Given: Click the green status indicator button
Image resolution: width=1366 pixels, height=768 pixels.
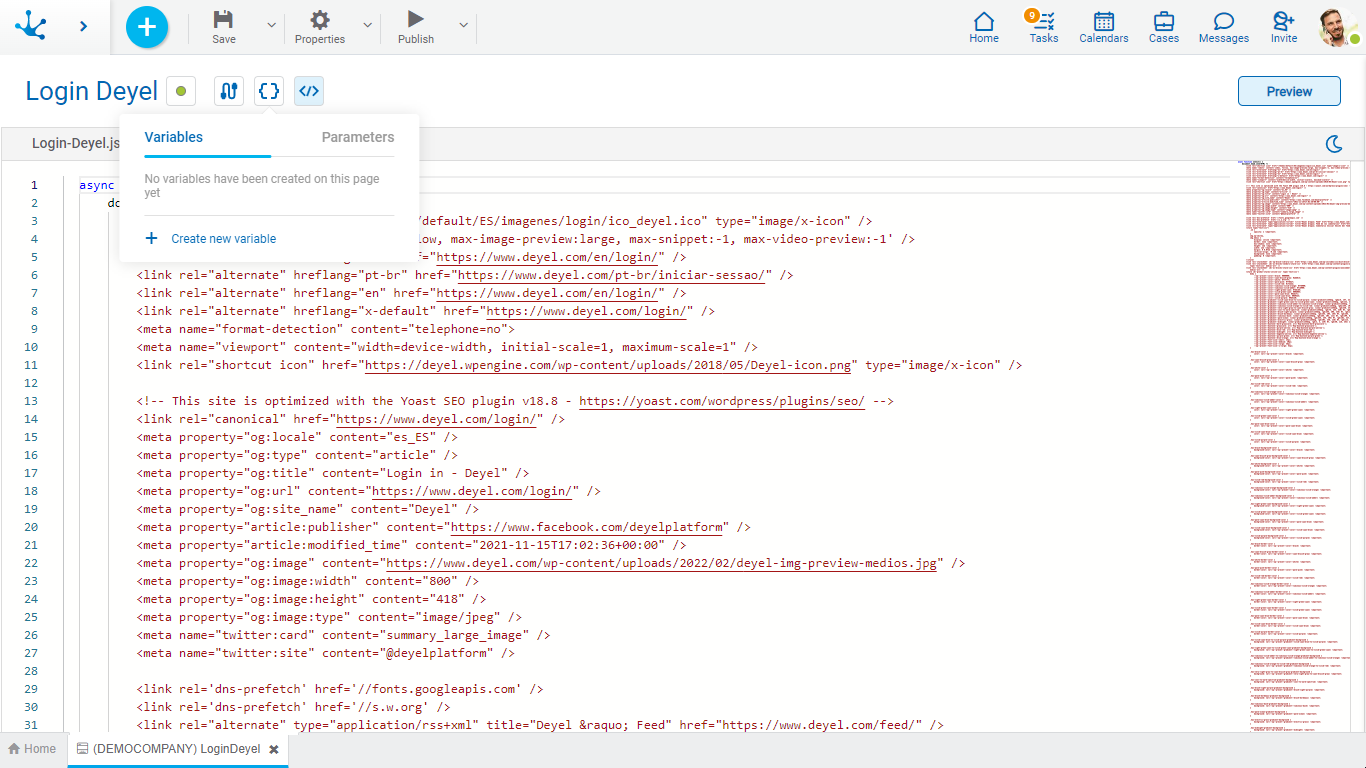Looking at the screenshot, I should click(x=181, y=92).
